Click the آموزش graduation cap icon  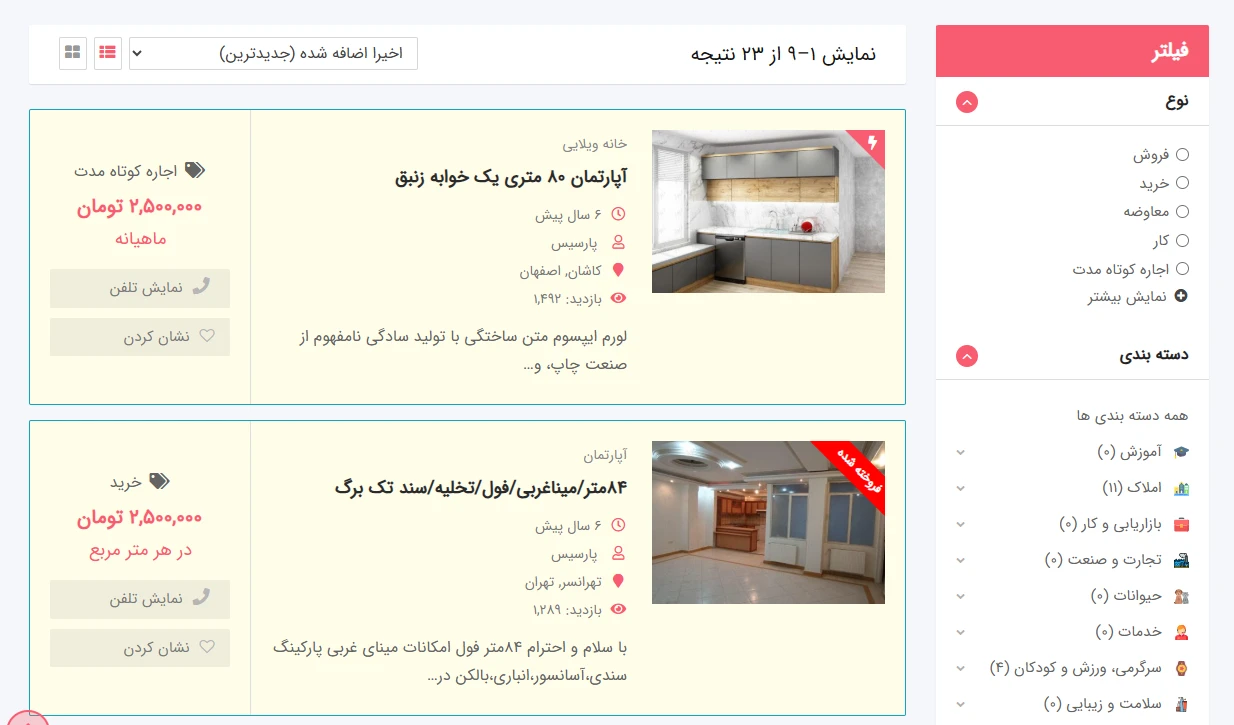(1181, 452)
